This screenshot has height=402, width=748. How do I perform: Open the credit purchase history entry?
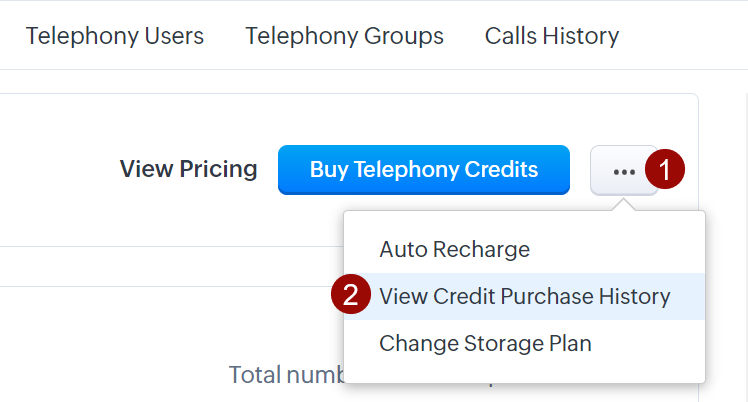point(524,296)
